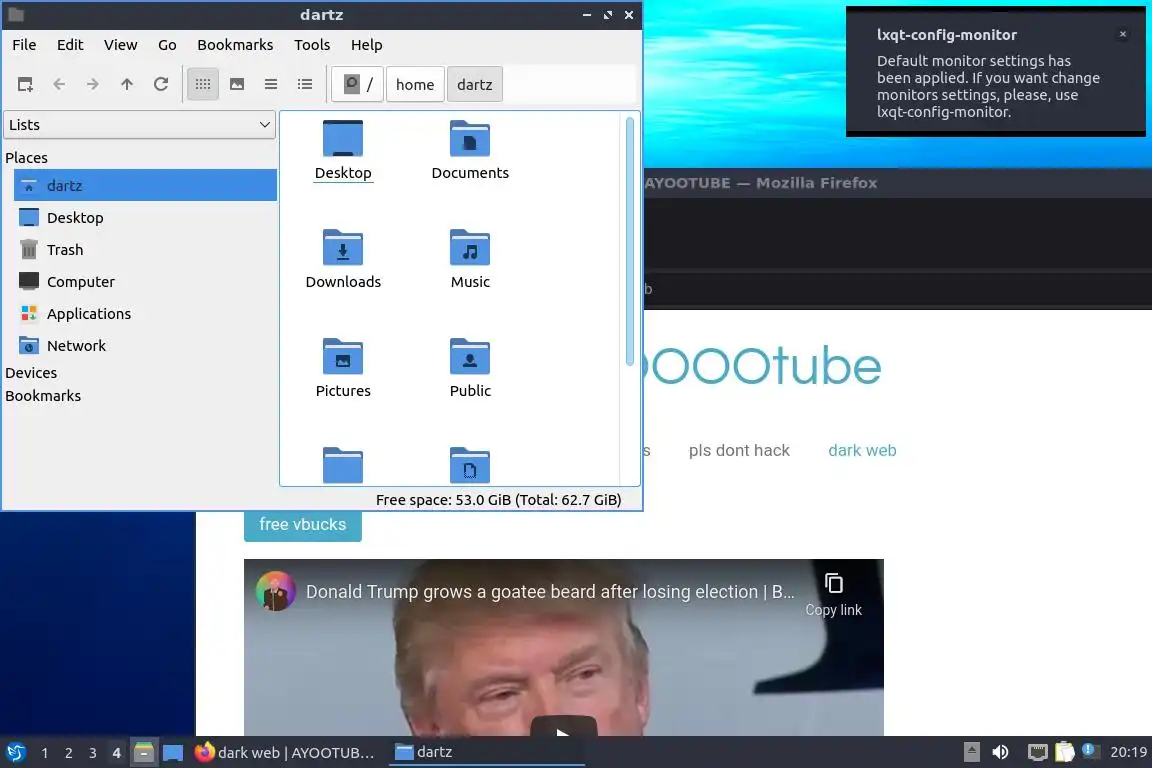
Task: Open the LXQt main menu in the taskbar
Action: pos(16,753)
